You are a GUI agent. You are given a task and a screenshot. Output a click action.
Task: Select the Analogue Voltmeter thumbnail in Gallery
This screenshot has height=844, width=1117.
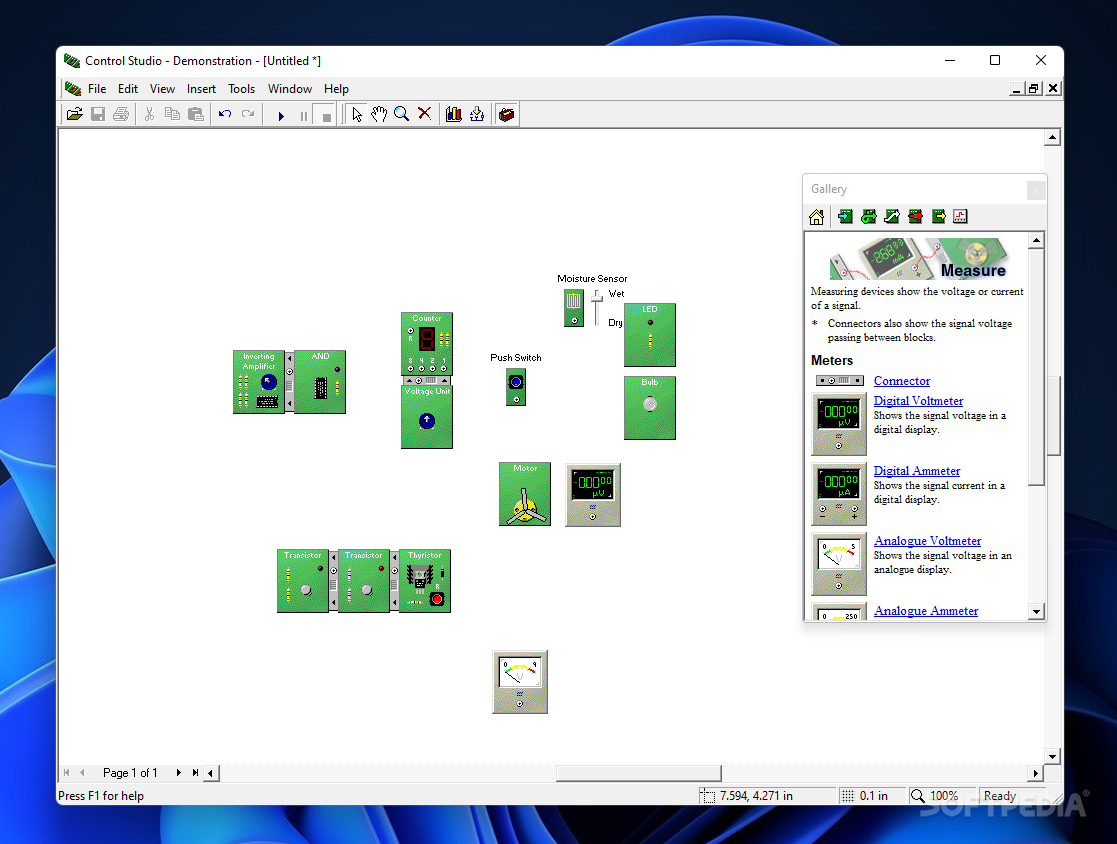click(839, 564)
